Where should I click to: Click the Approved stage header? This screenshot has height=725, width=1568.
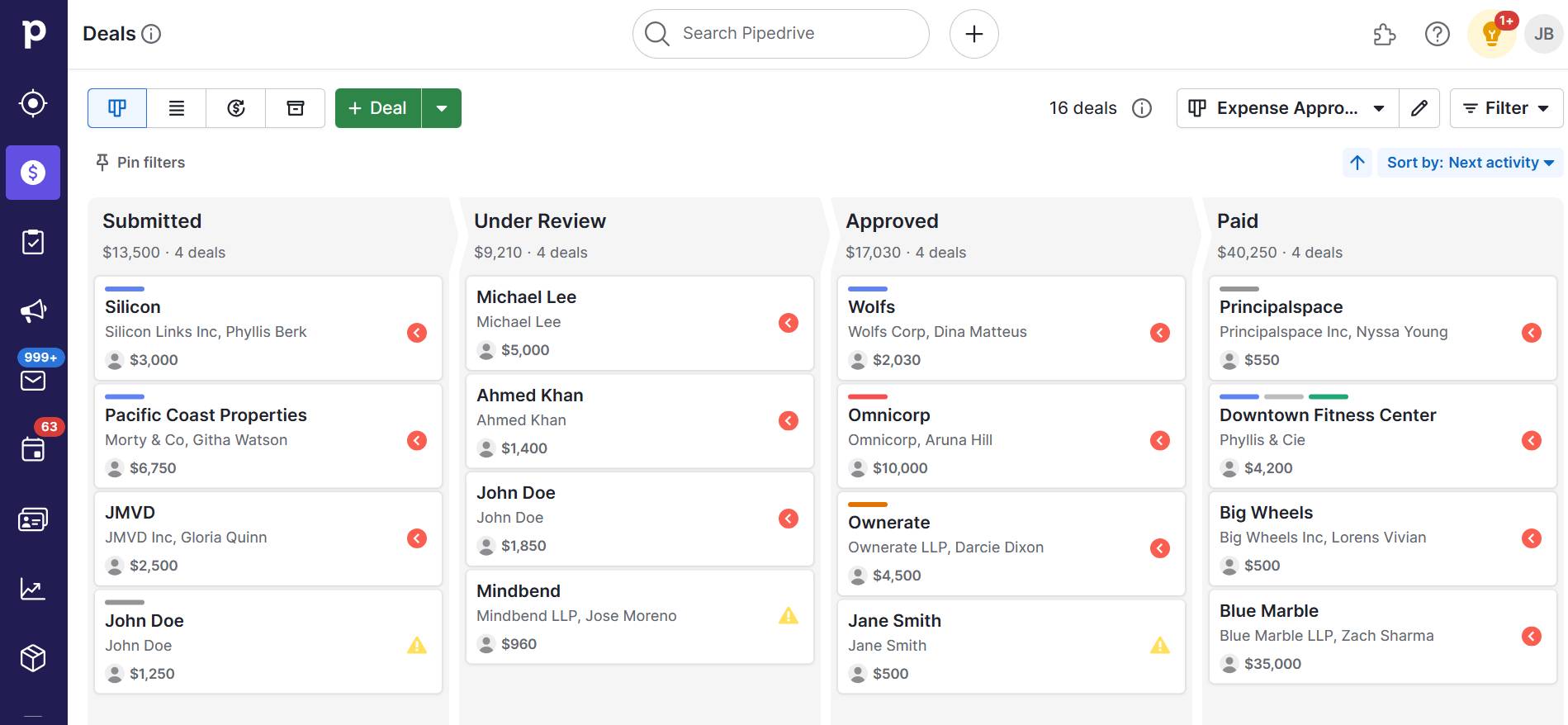pos(892,221)
